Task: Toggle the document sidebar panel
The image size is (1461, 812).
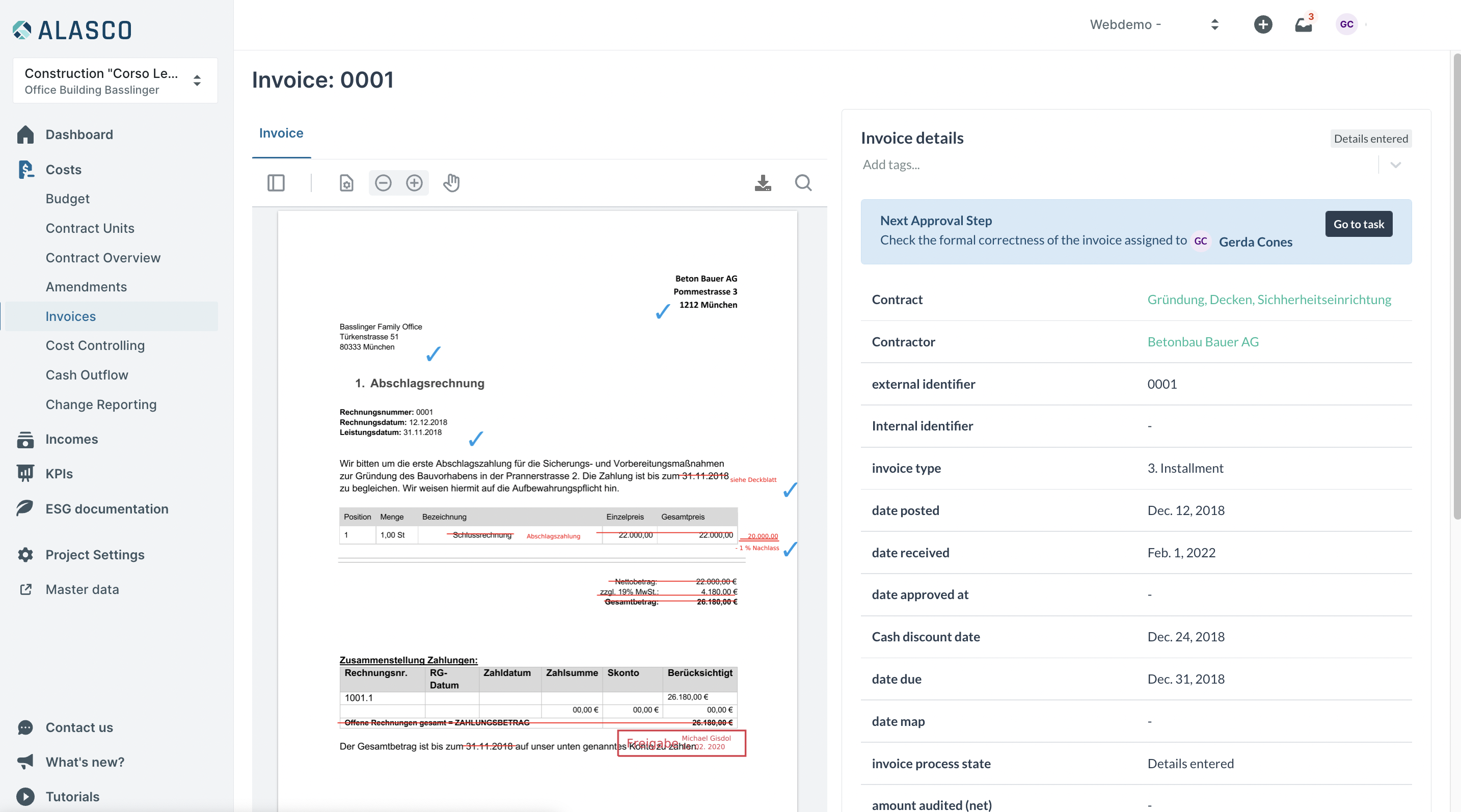Action: click(276, 183)
